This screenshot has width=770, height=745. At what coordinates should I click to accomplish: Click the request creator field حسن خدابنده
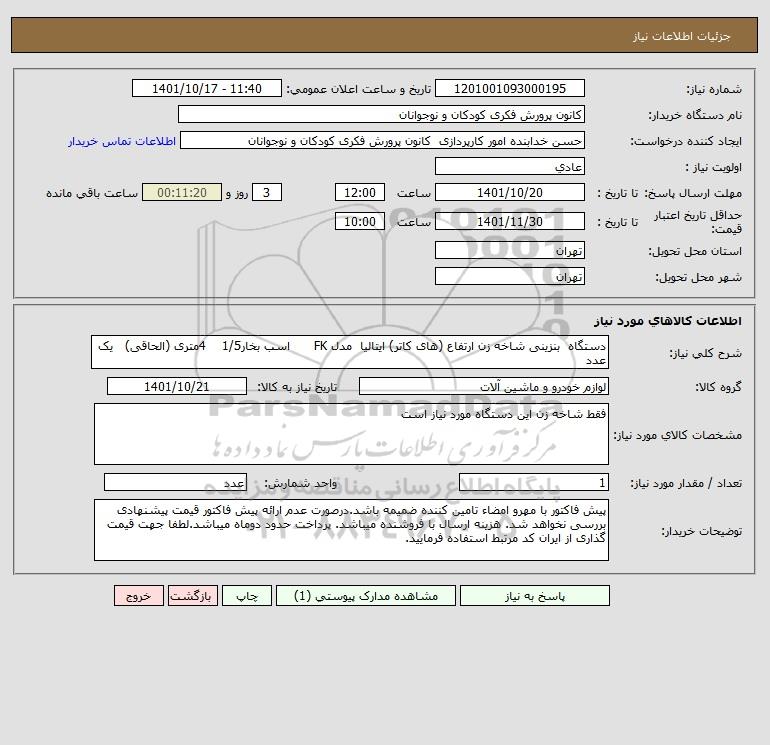tap(383, 140)
